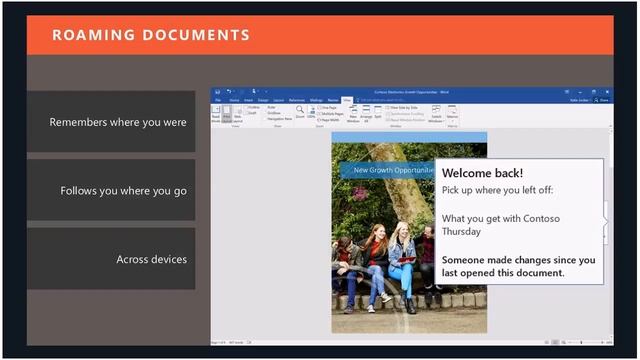Click Arrange All in the ribbon
The image size is (640, 360).
[366, 114]
